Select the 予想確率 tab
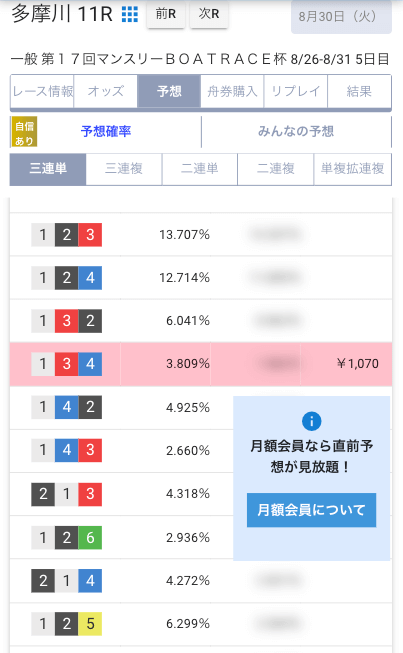Viewport: 403px width, 653px height. tap(106, 132)
